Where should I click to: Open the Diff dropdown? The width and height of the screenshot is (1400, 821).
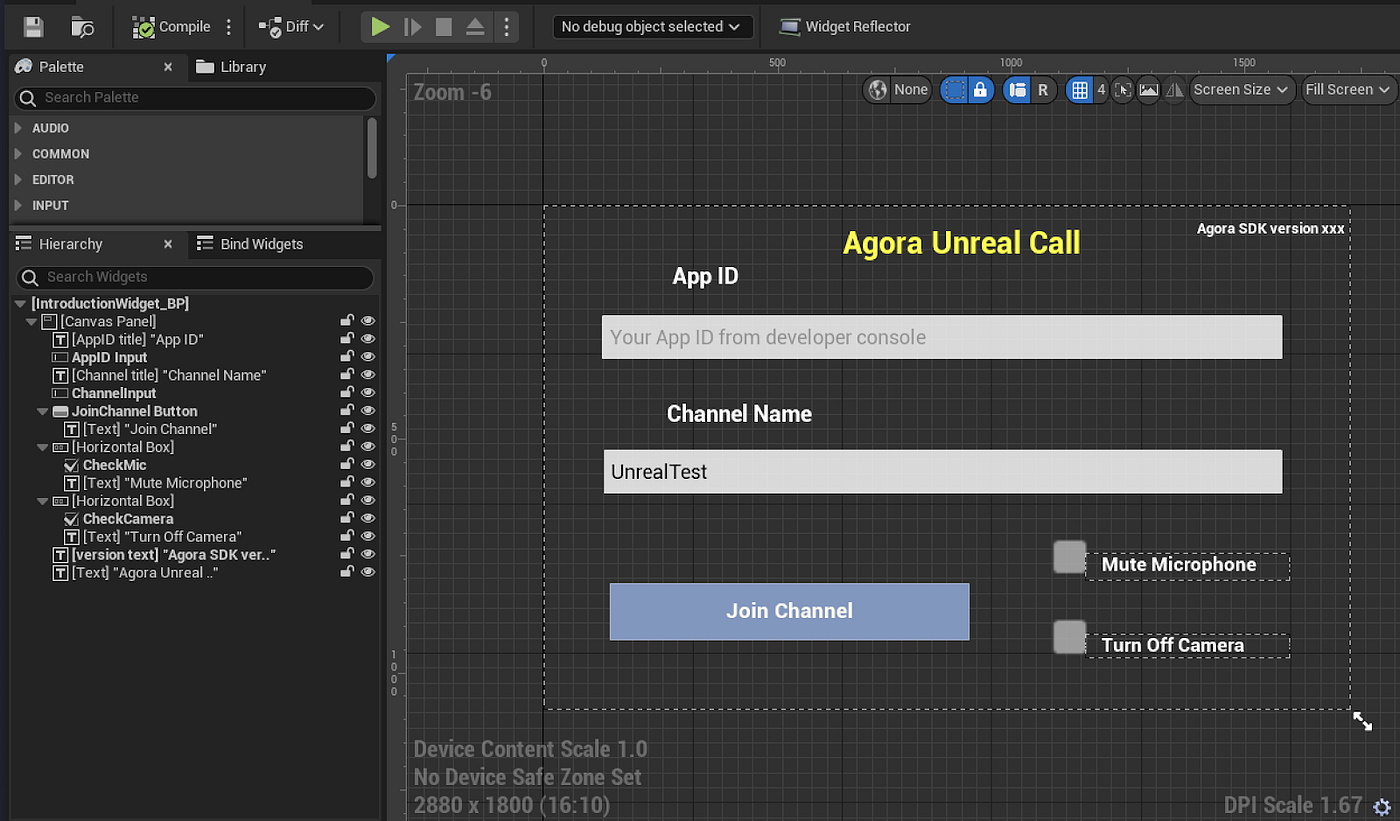tap(291, 27)
